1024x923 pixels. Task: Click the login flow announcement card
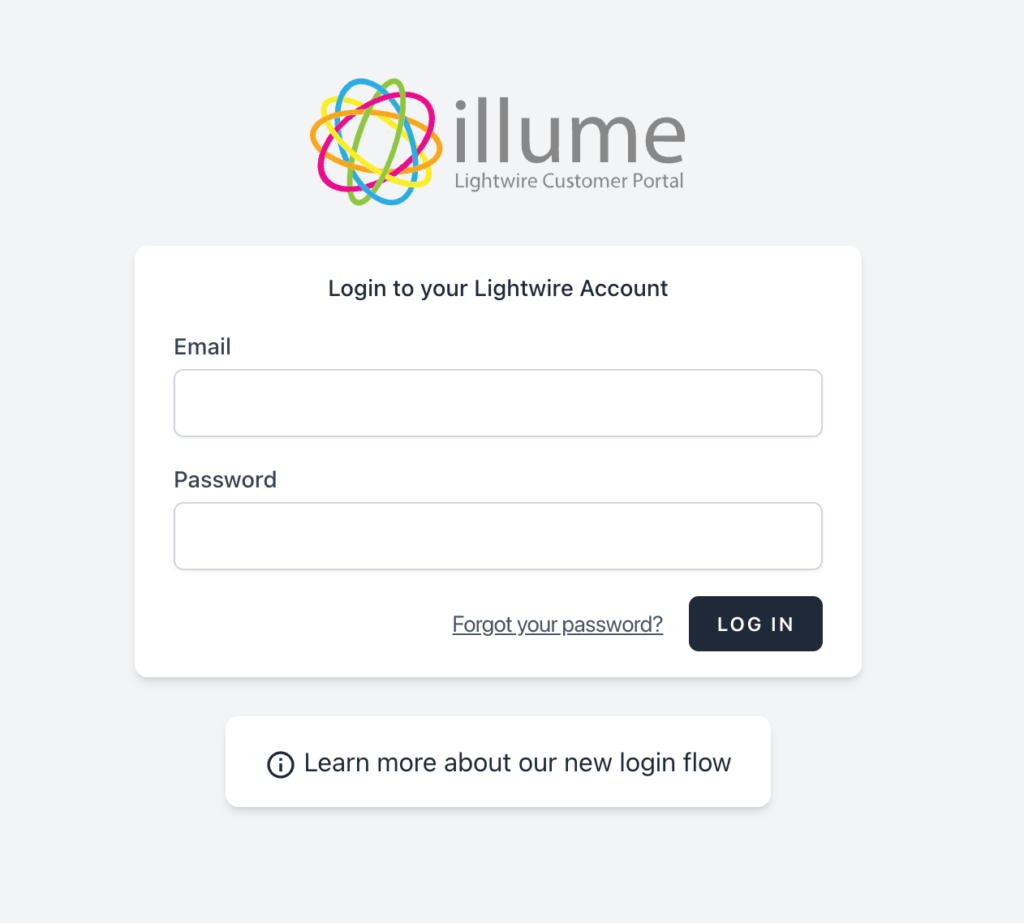pos(498,762)
